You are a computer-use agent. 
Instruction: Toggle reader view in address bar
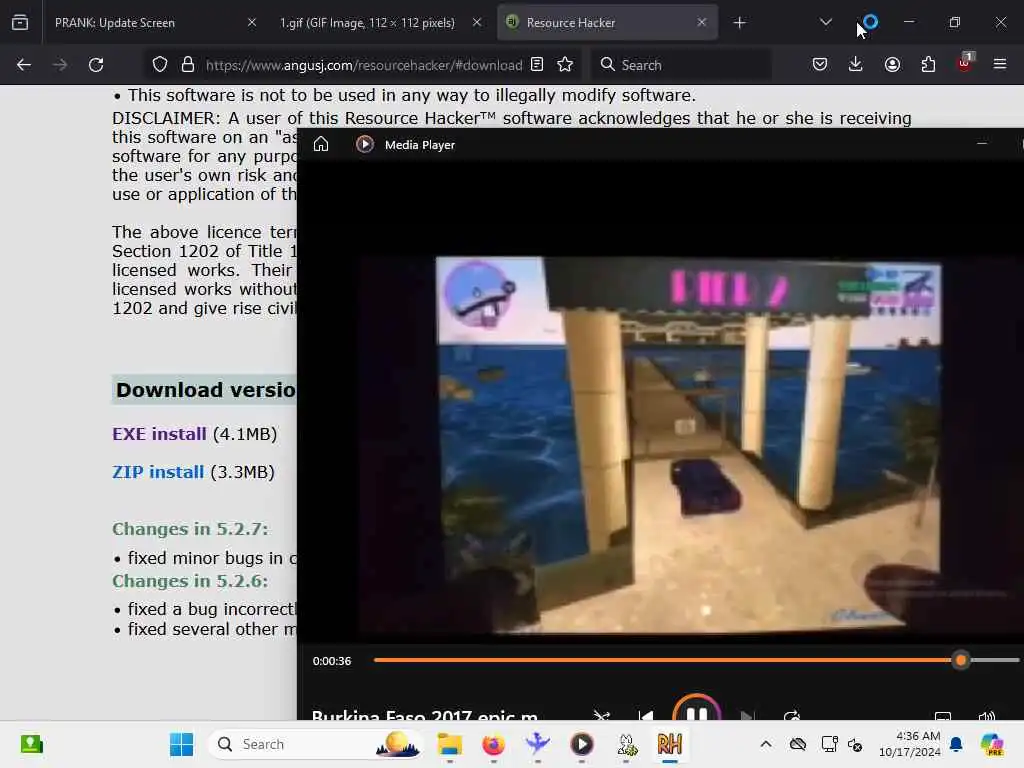[537, 65]
